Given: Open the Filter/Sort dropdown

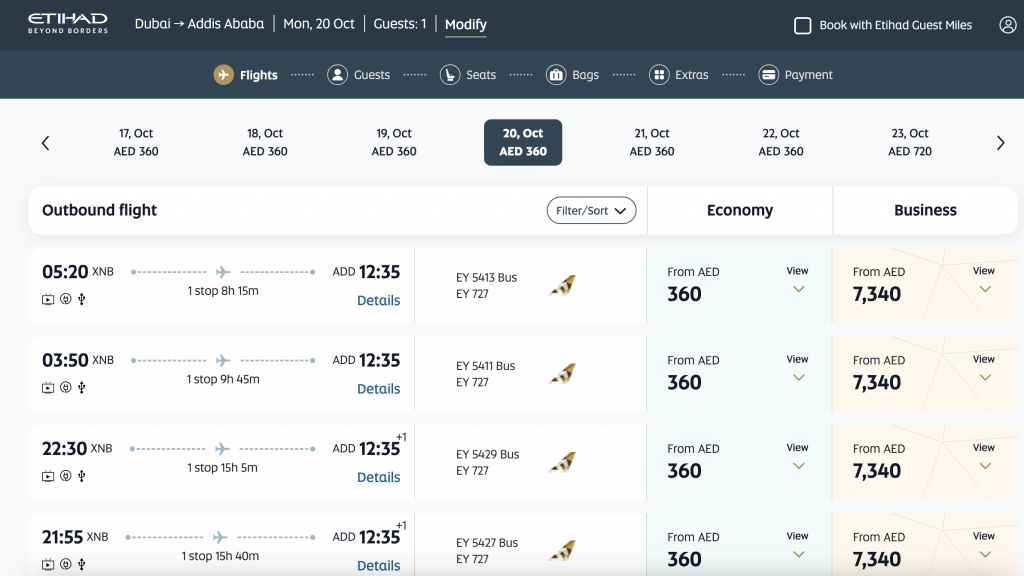Looking at the screenshot, I should tap(591, 210).
